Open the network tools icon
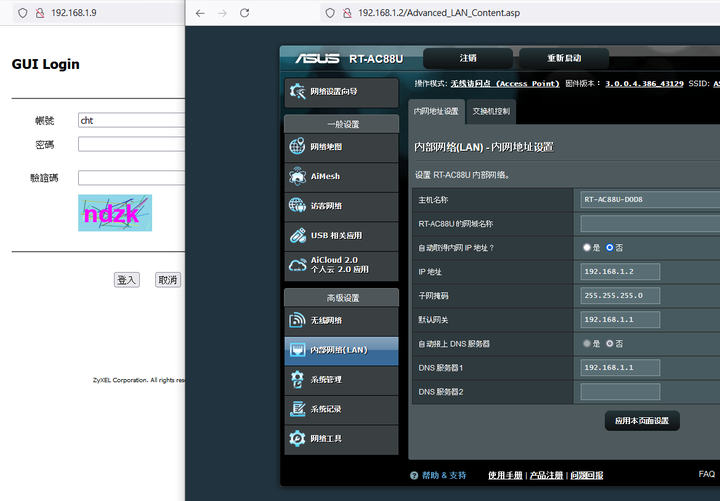The image size is (720, 501). pyautogui.click(x=297, y=439)
